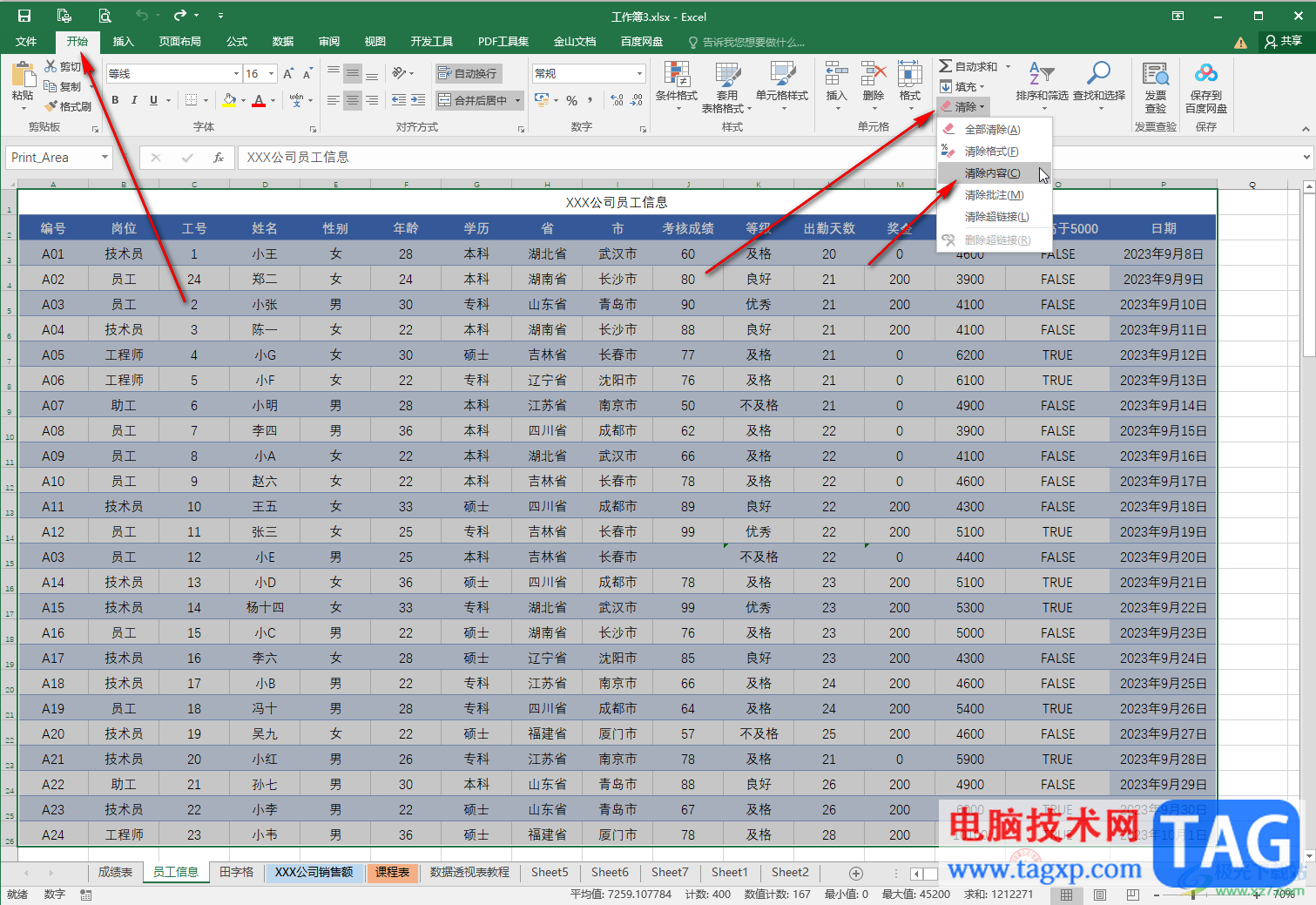Click the Paste clipboard icon
Viewport: 1316px width, 905px height.
click(23, 75)
